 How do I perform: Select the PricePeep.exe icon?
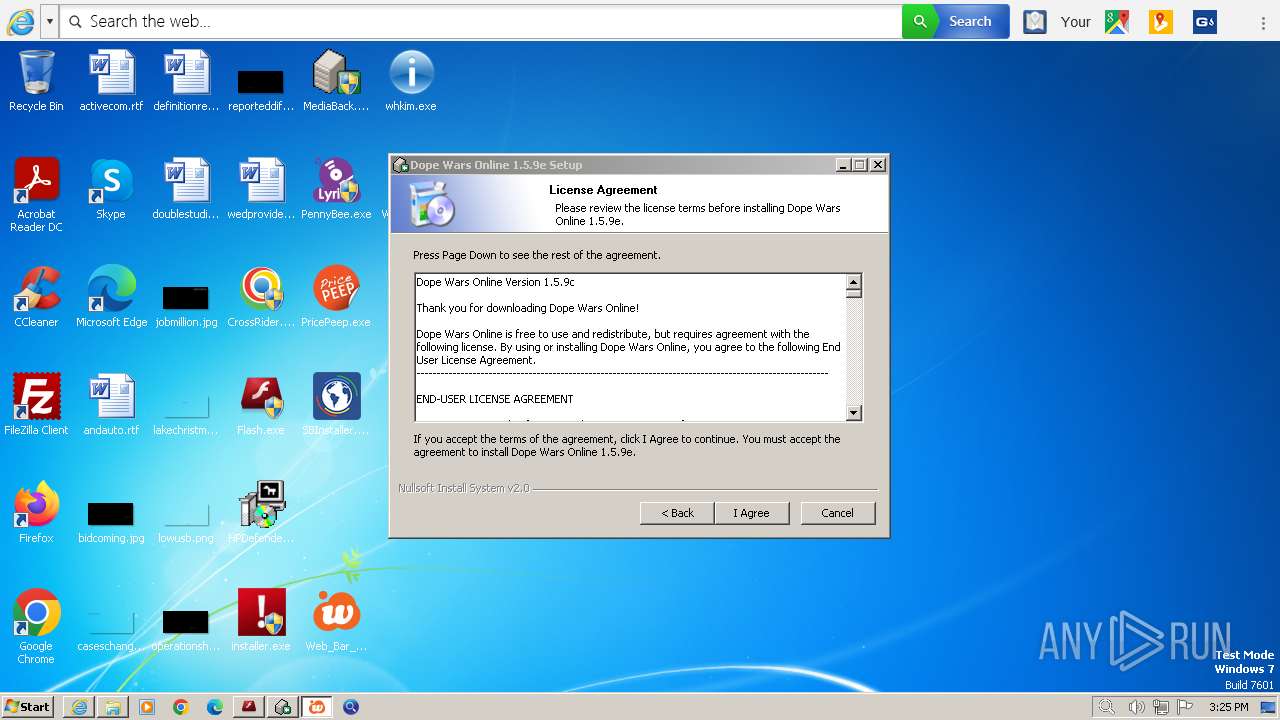point(336,296)
